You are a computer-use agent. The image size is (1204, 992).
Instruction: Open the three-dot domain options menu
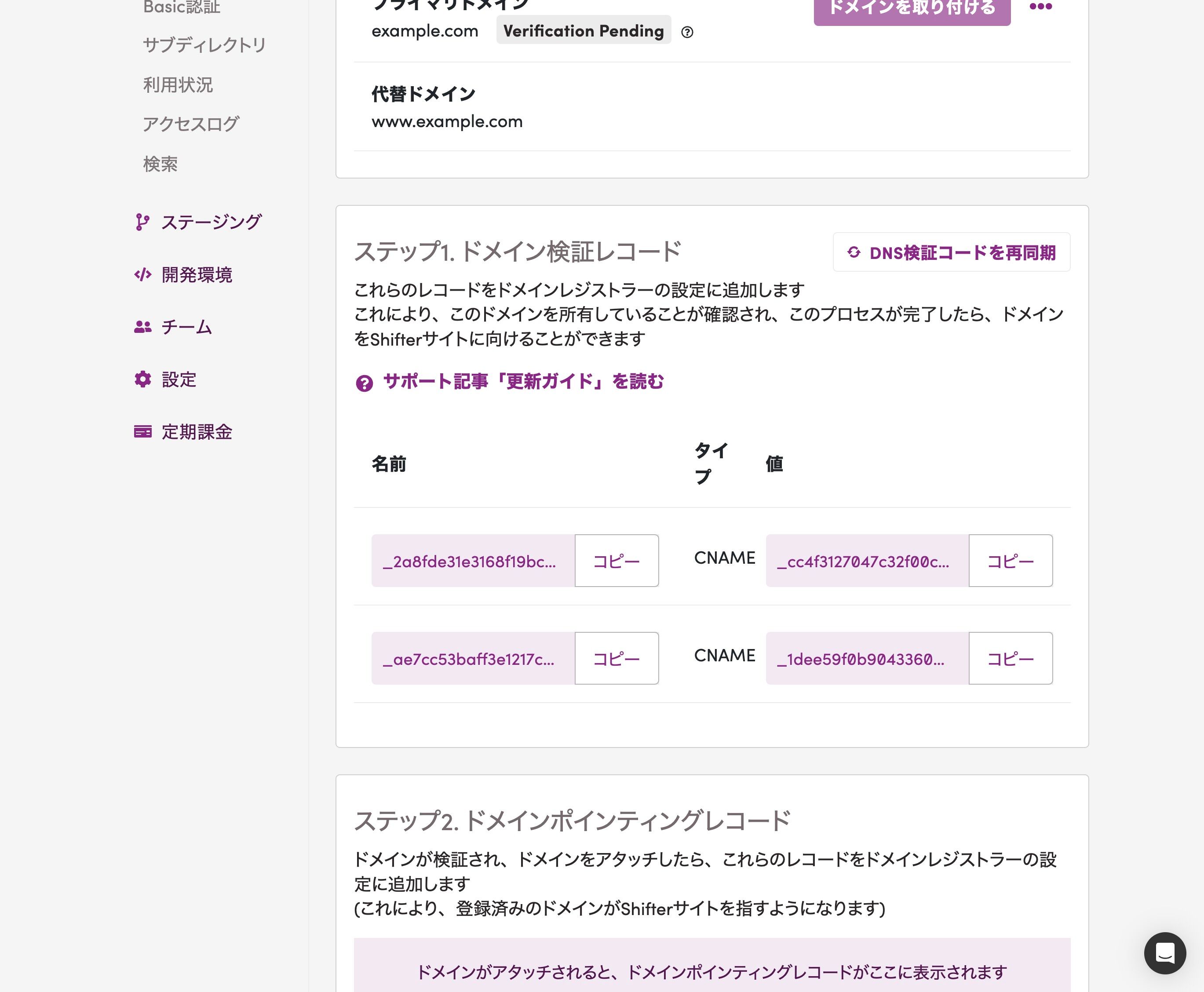(x=1040, y=7)
